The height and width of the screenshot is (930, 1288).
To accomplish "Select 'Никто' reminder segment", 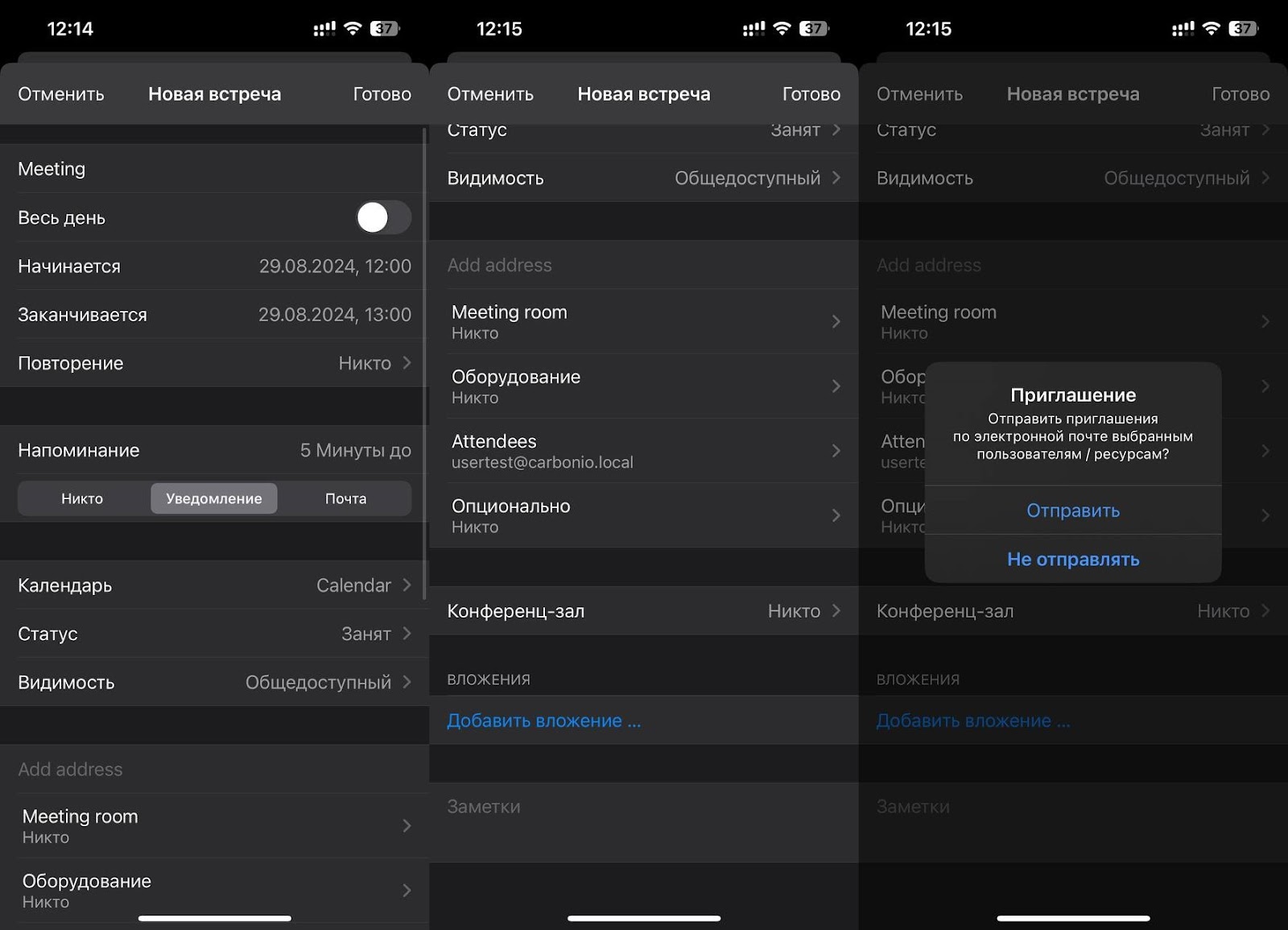I will pyautogui.click(x=82, y=498).
